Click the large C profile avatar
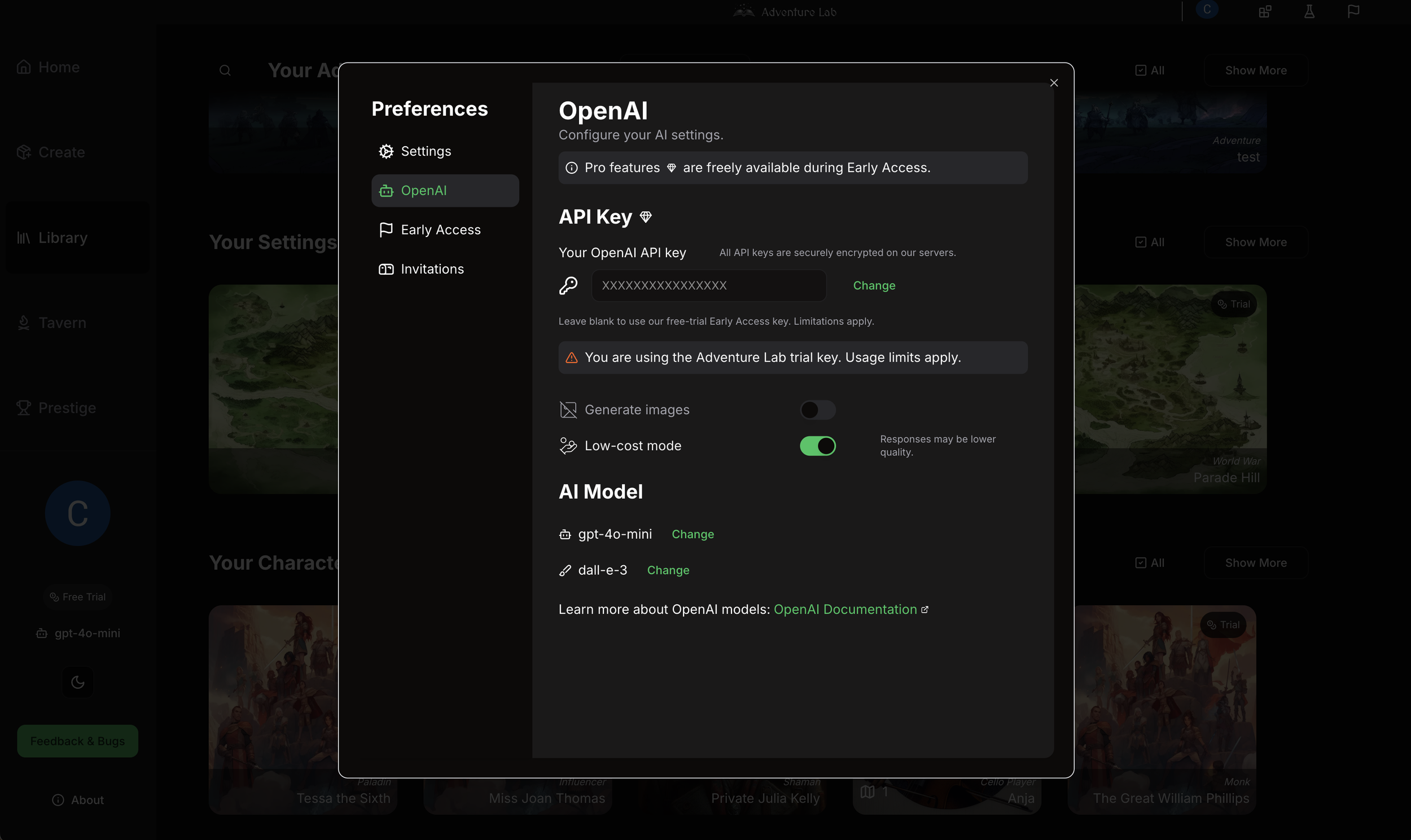Image resolution: width=1411 pixels, height=840 pixels. 77,513
